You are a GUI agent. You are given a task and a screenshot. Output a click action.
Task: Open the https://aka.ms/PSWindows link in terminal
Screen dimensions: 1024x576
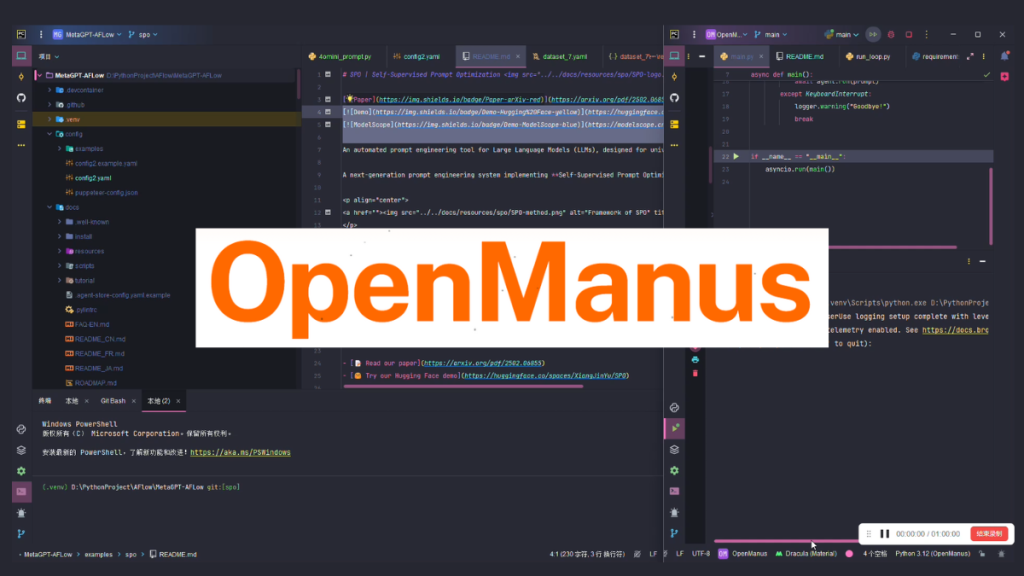point(240,452)
